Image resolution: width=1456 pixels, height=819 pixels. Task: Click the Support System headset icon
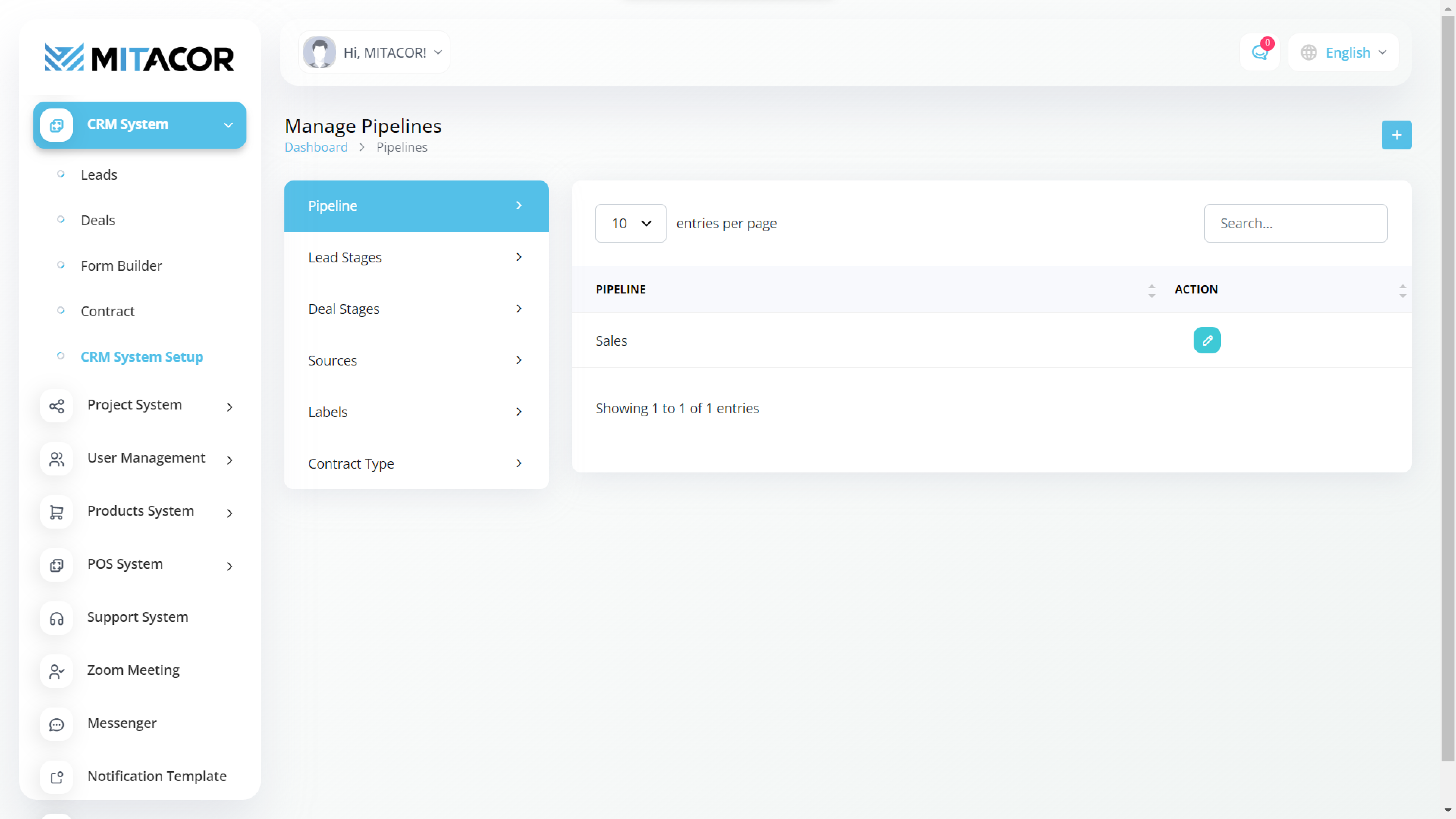(56, 618)
